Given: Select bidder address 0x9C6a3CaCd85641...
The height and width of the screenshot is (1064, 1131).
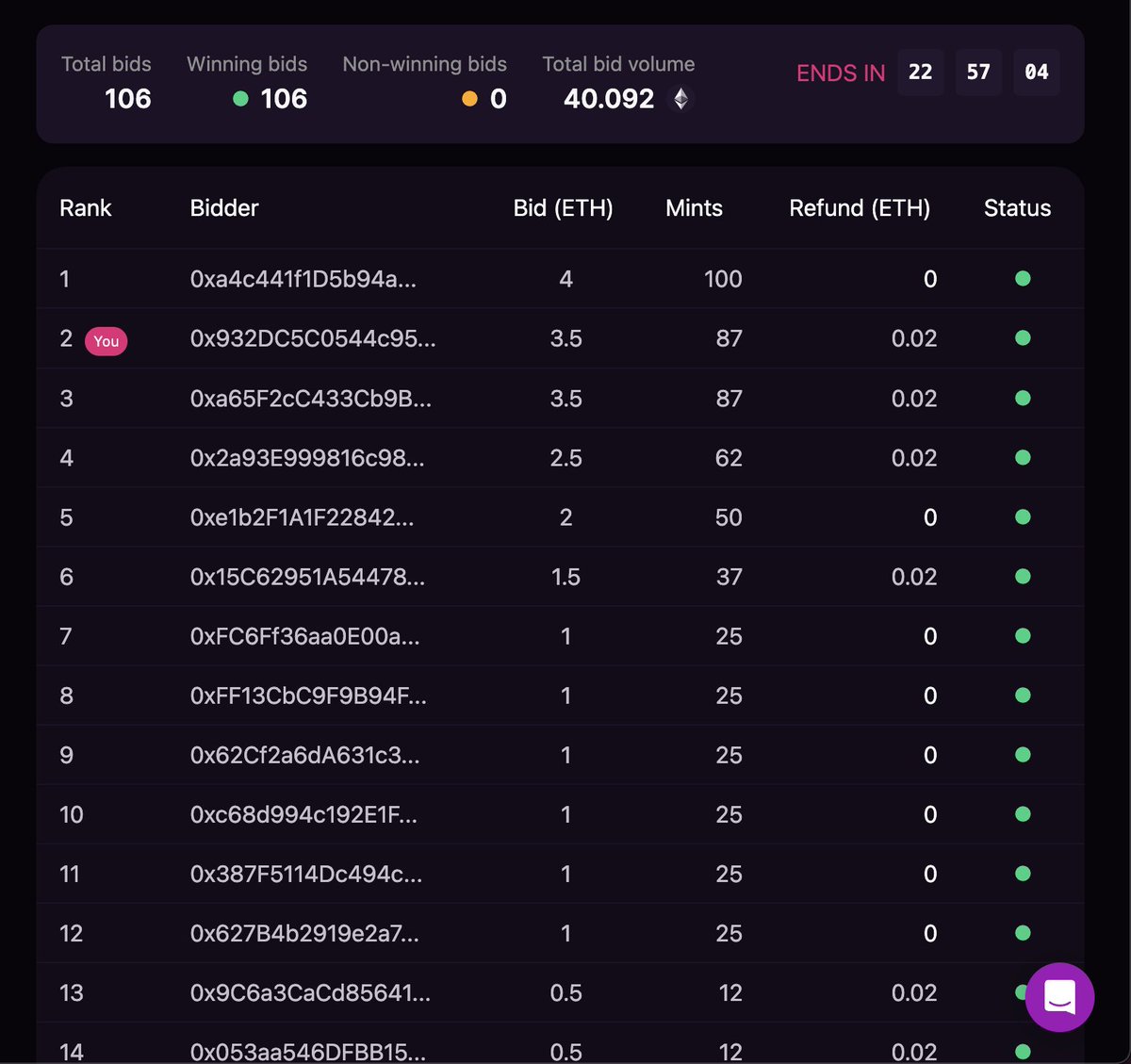Looking at the screenshot, I should (310, 992).
